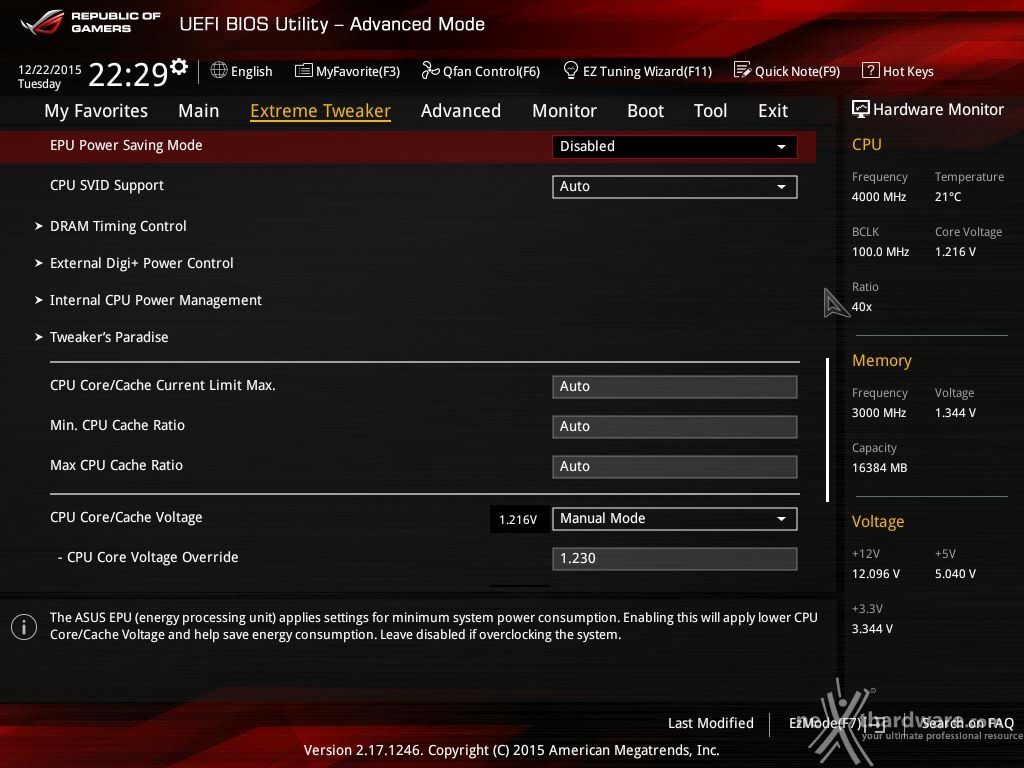Click the Ratio 40x value
Image resolution: width=1024 pixels, height=768 pixels.
coord(862,306)
